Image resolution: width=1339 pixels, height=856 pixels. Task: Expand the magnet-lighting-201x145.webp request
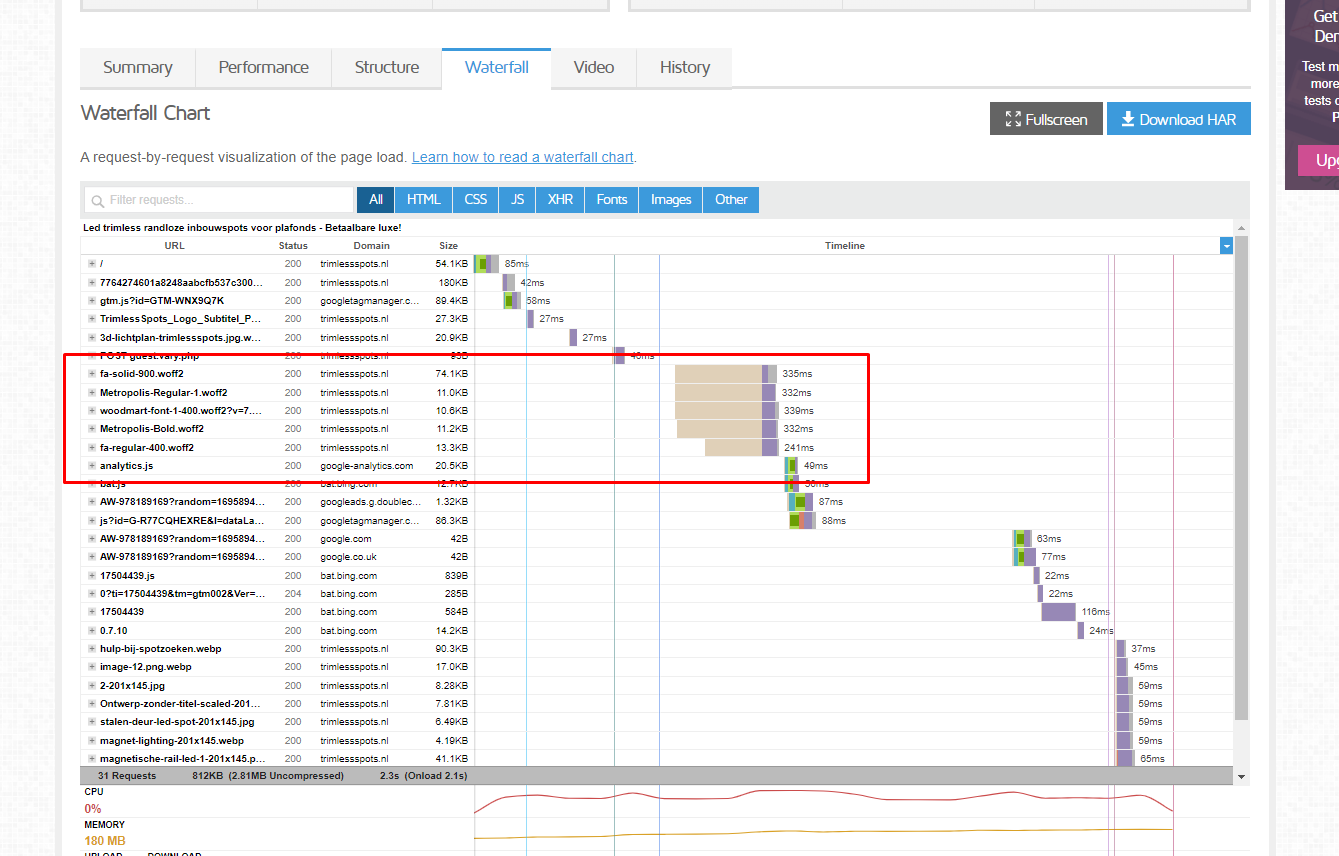(92, 741)
